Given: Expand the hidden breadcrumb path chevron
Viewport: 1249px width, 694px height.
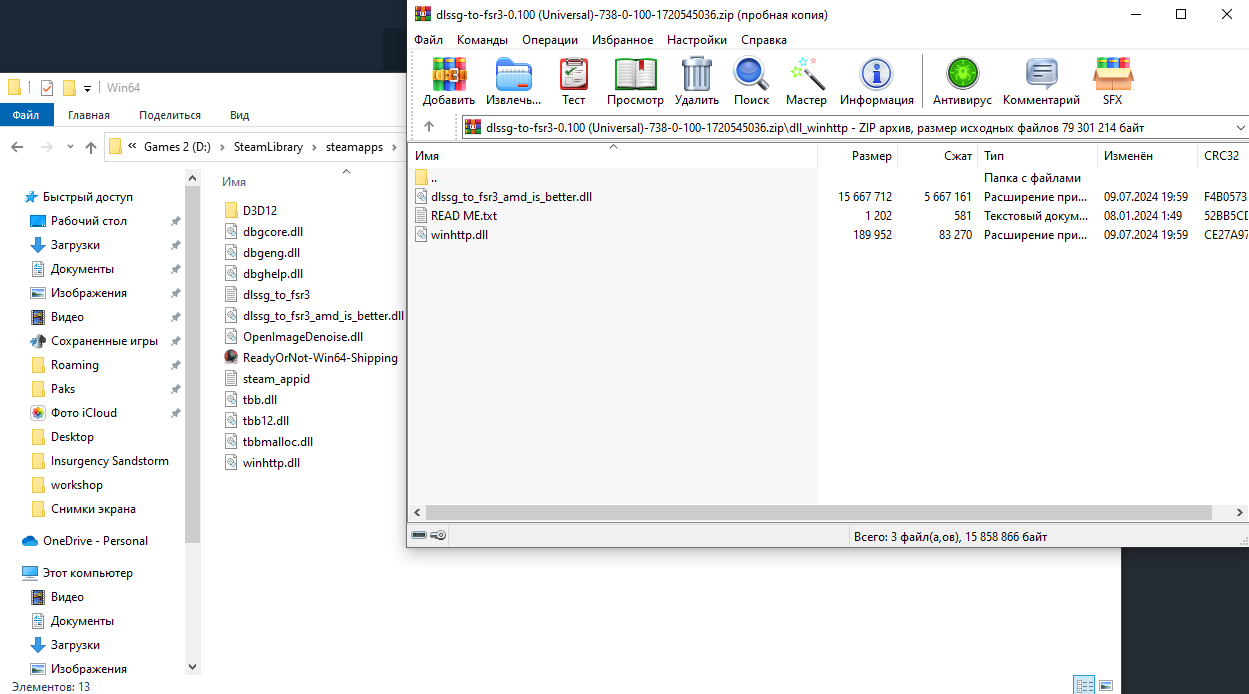Looking at the screenshot, I should tap(132, 147).
